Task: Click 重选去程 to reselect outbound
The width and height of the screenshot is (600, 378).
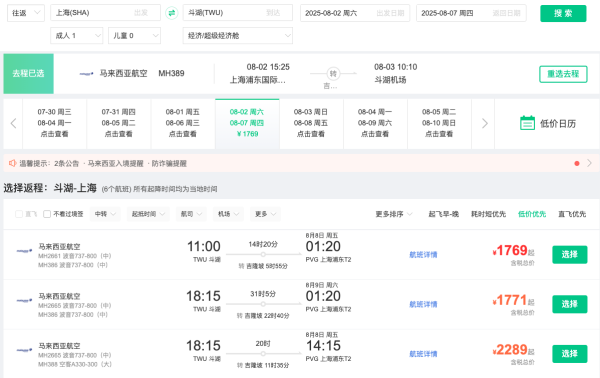Action: pyautogui.click(x=563, y=74)
